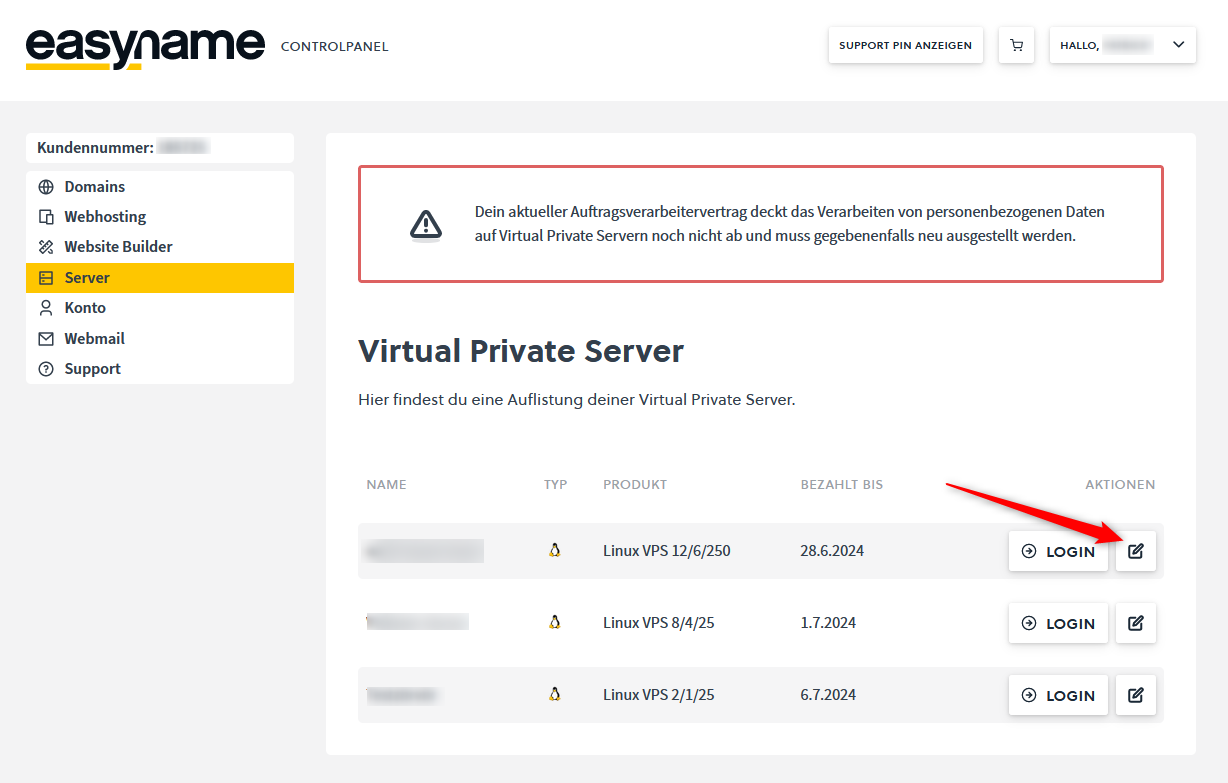Open Webmail in the sidebar
The image size is (1228, 783).
click(x=160, y=339)
